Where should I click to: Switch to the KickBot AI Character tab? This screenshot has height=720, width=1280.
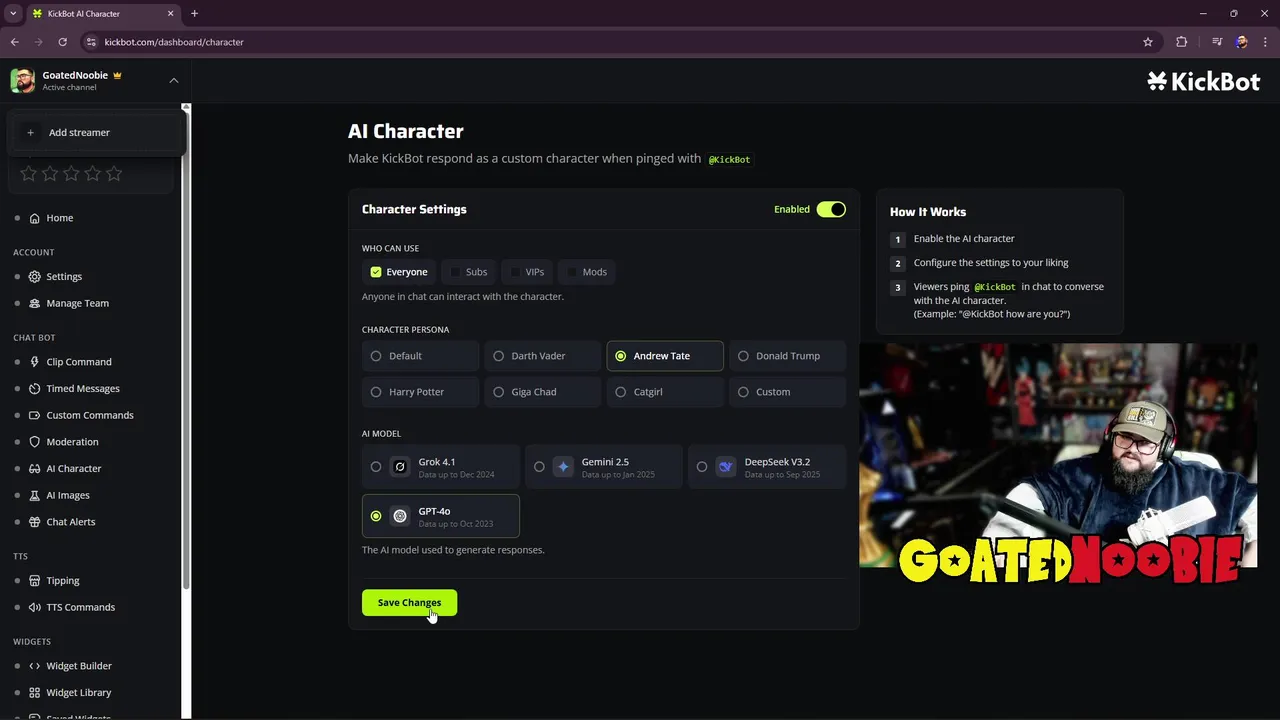coord(102,14)
